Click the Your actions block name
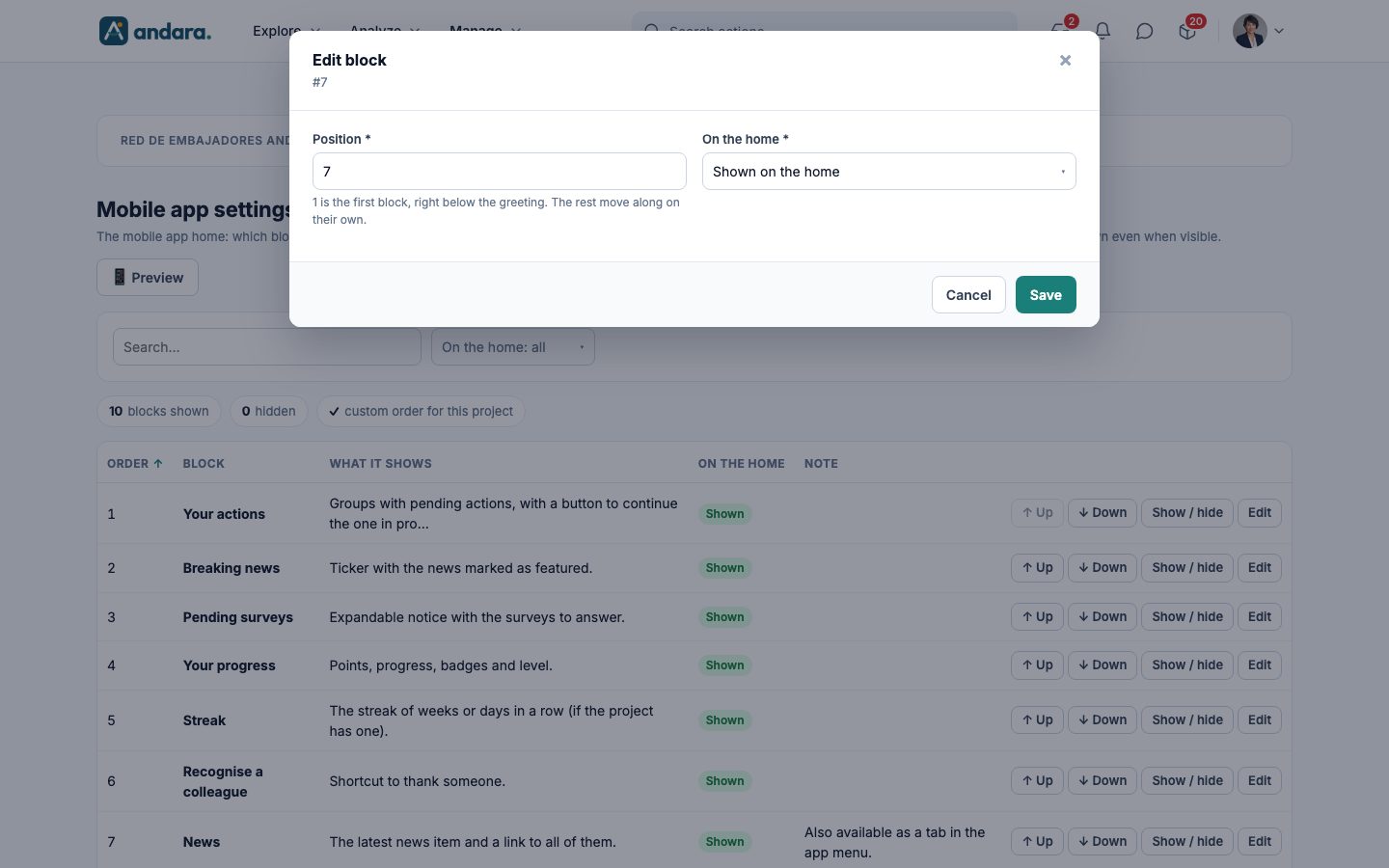Image resolution: width=1389 pixels, height=868 pixels. 224,514
